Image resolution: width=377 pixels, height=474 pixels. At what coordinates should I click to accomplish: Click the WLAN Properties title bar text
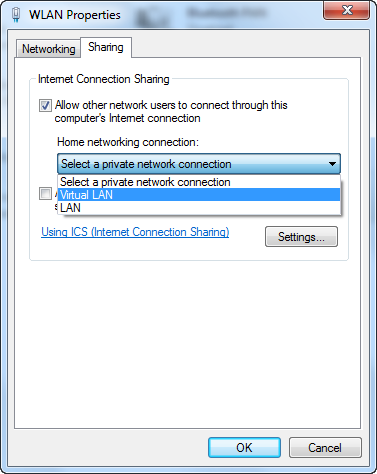[75, 15]
